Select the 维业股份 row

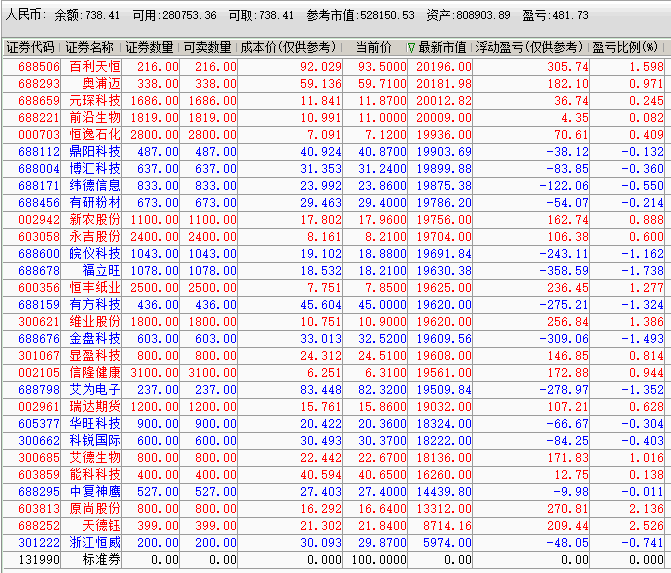pos(333,321)
